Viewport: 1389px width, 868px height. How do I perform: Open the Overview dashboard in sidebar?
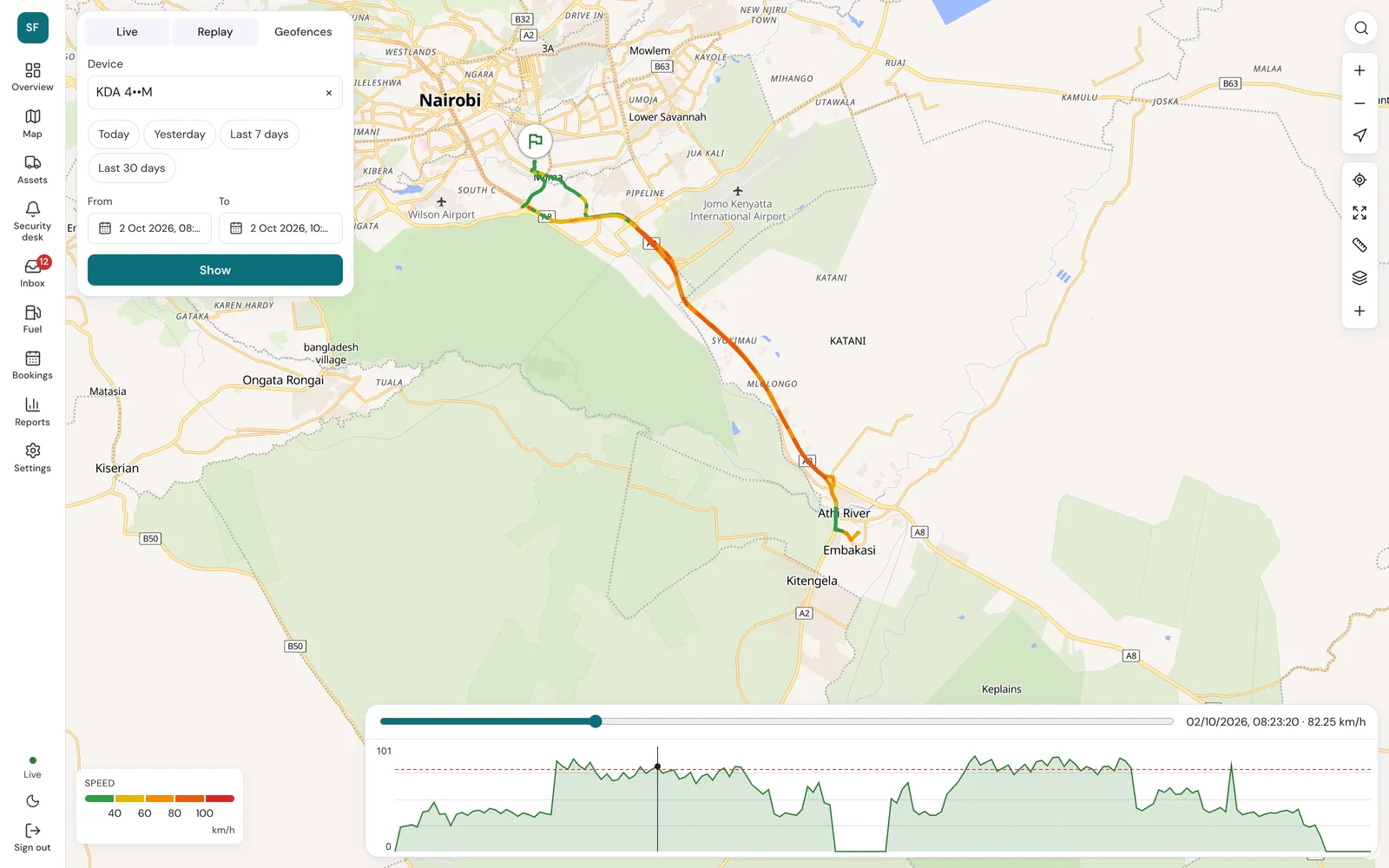coord(32,76)
